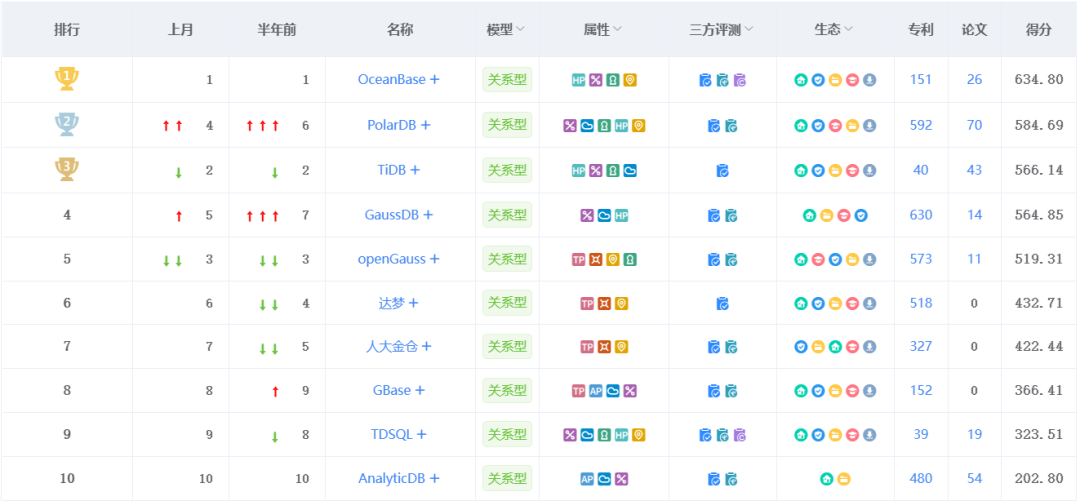Click the download icon in OceanBase row

click(870, 80)
